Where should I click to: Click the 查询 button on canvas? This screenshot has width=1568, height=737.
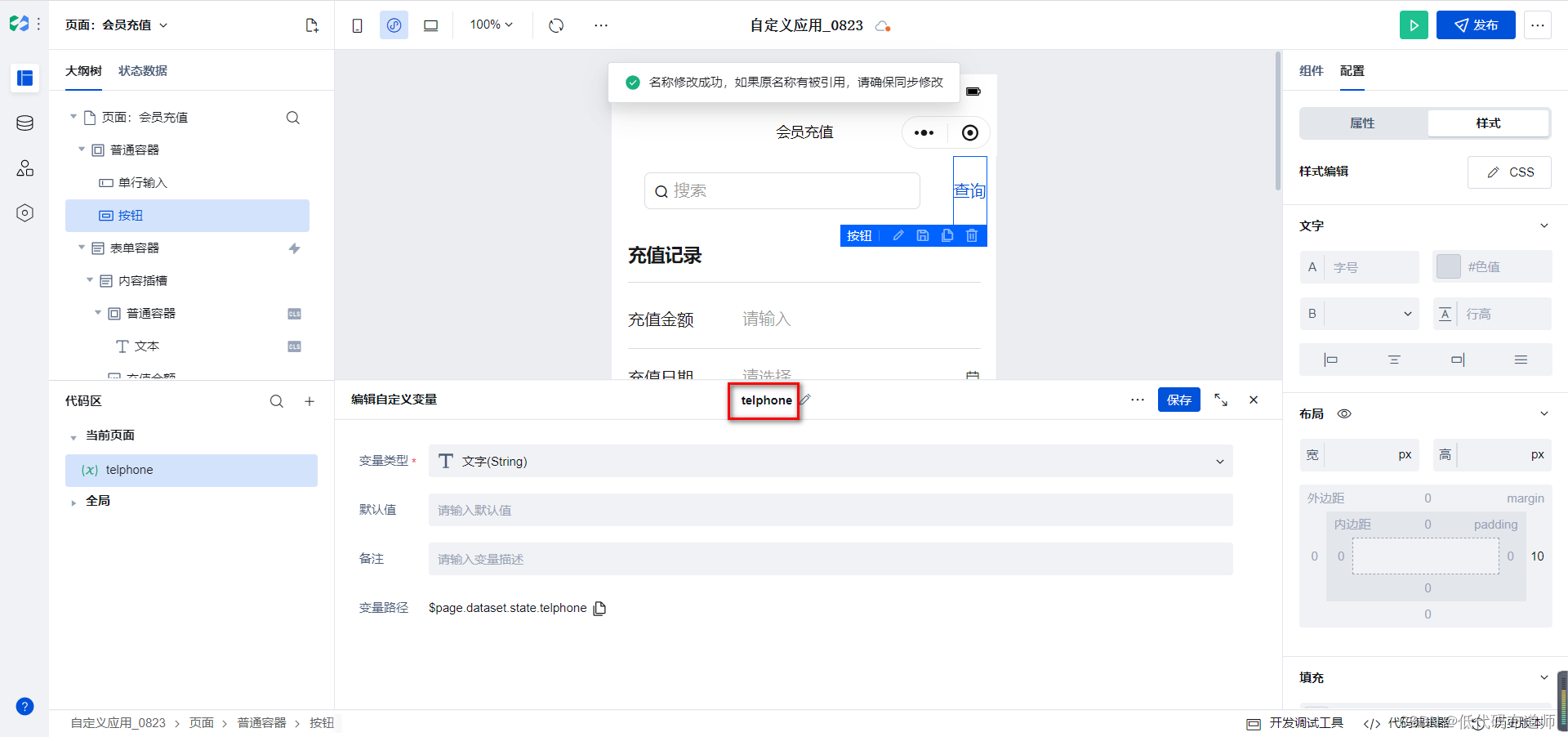970,190
